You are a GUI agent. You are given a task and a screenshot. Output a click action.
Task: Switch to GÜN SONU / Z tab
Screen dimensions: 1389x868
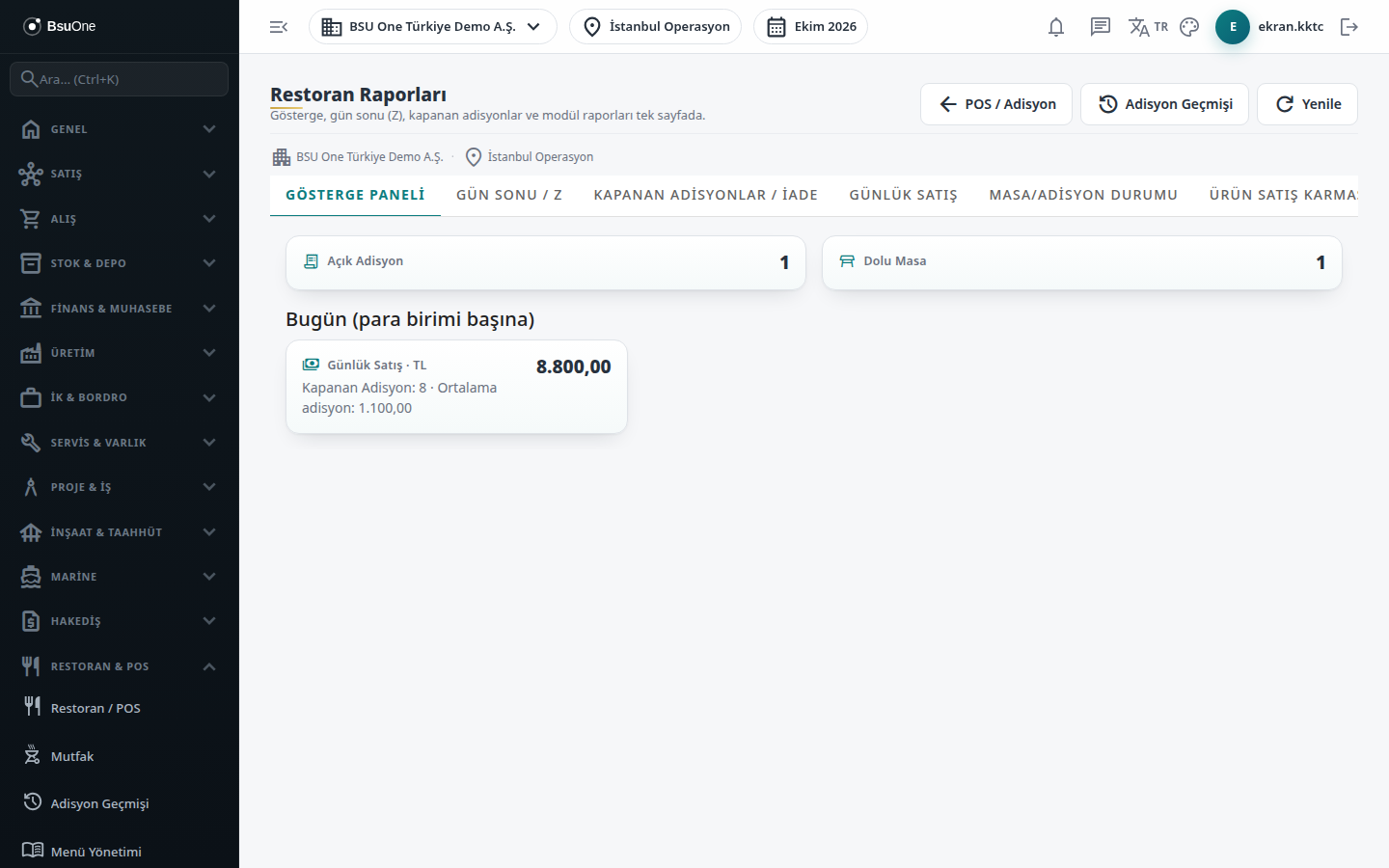[x=509, y=195]
